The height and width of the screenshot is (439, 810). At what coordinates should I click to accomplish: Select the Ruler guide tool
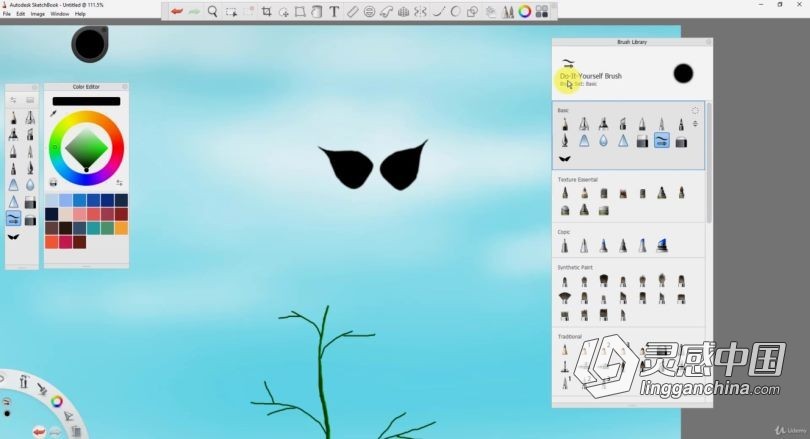coord(352,11)
